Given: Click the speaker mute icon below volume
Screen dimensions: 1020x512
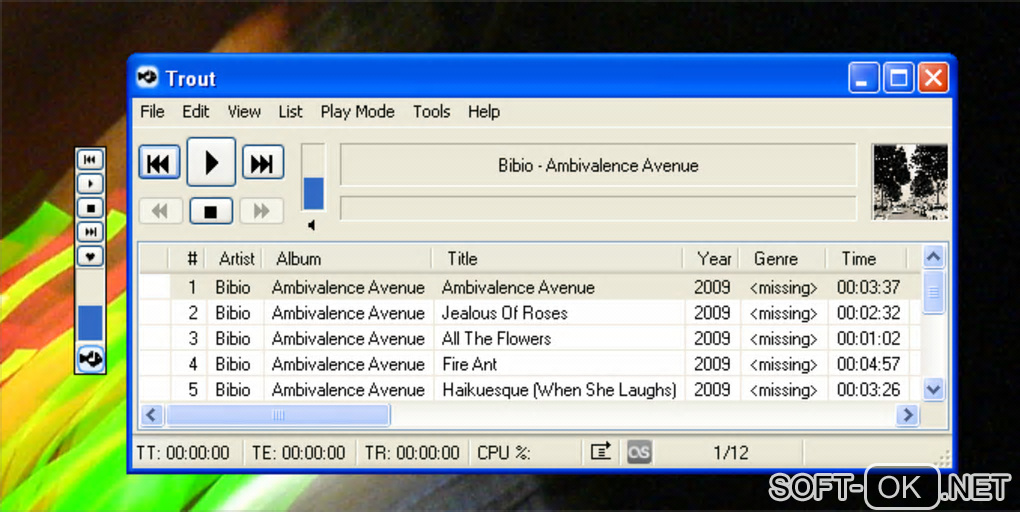Looking at the screenshot, I should click(312, 225).
